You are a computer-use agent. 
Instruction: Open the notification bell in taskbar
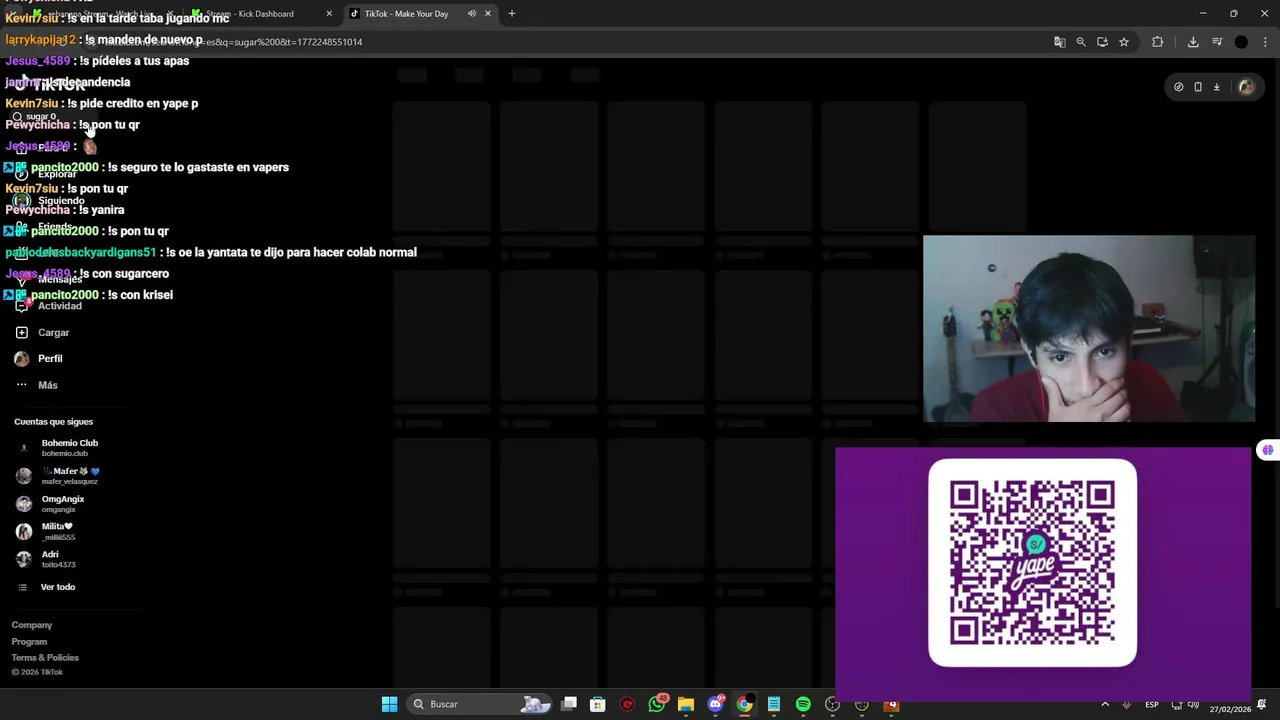[x=1264, y=704]
